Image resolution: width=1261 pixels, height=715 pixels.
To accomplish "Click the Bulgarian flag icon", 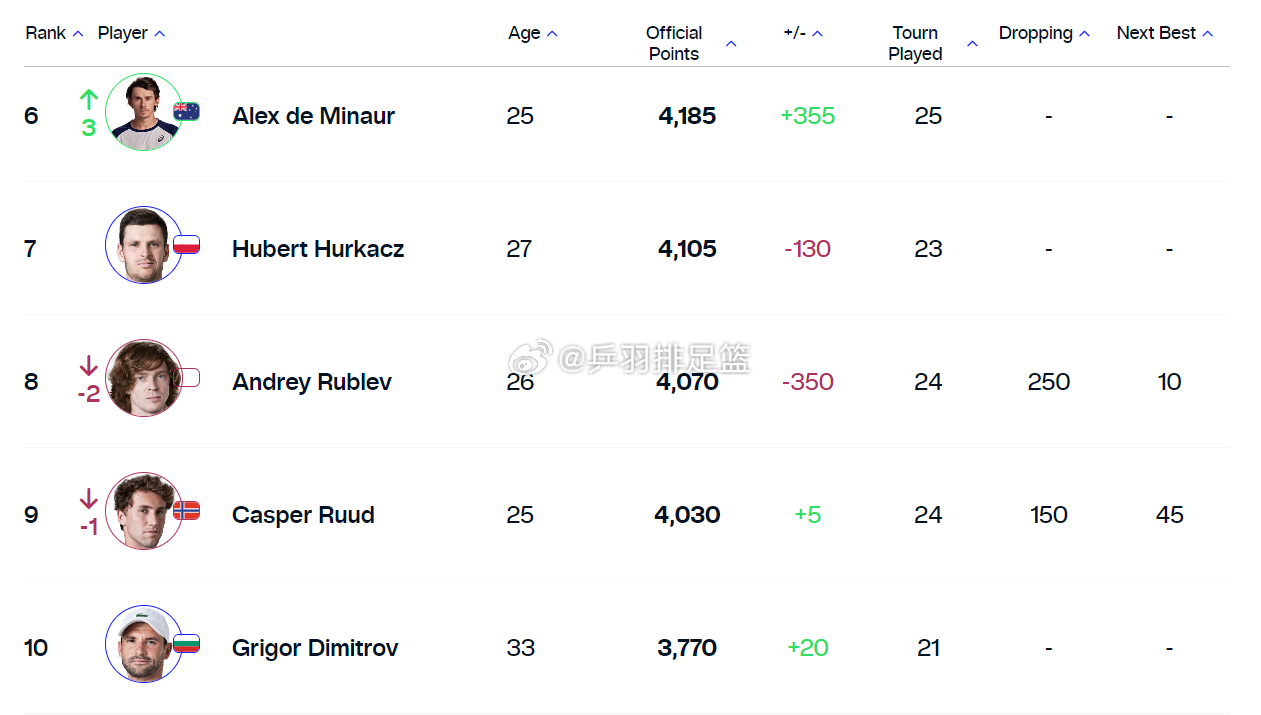I will (187, 643).
